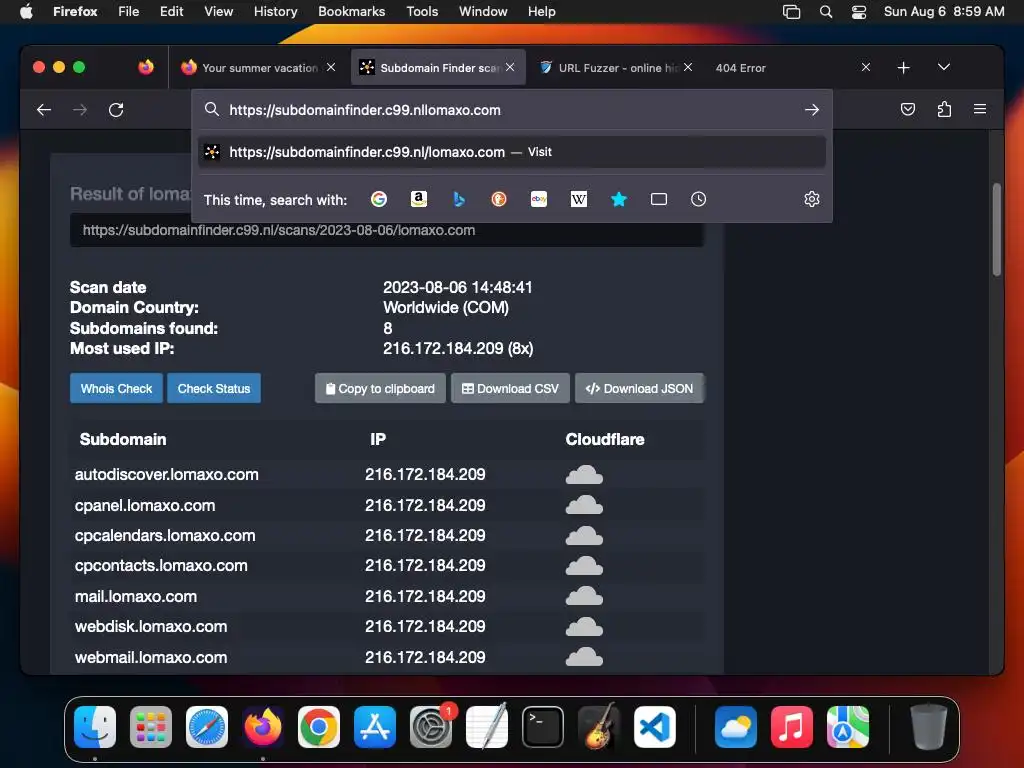Search this time with DuckDuckGo

(x=499, y=199)
